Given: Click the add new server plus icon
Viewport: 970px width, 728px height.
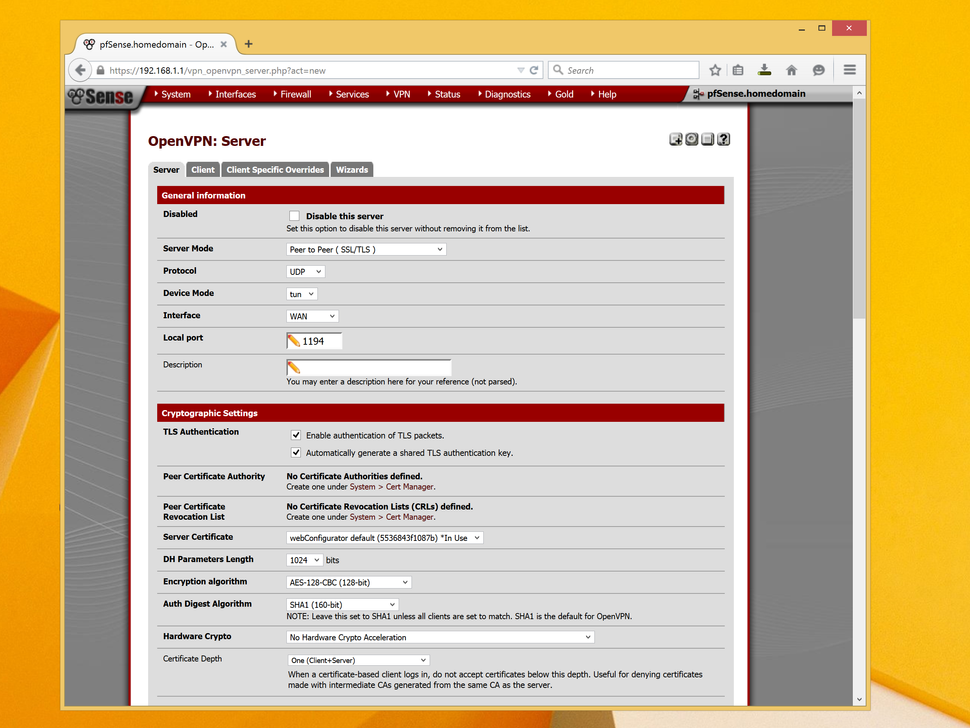Looking at the screenshot, I should [x=675, y=139].
